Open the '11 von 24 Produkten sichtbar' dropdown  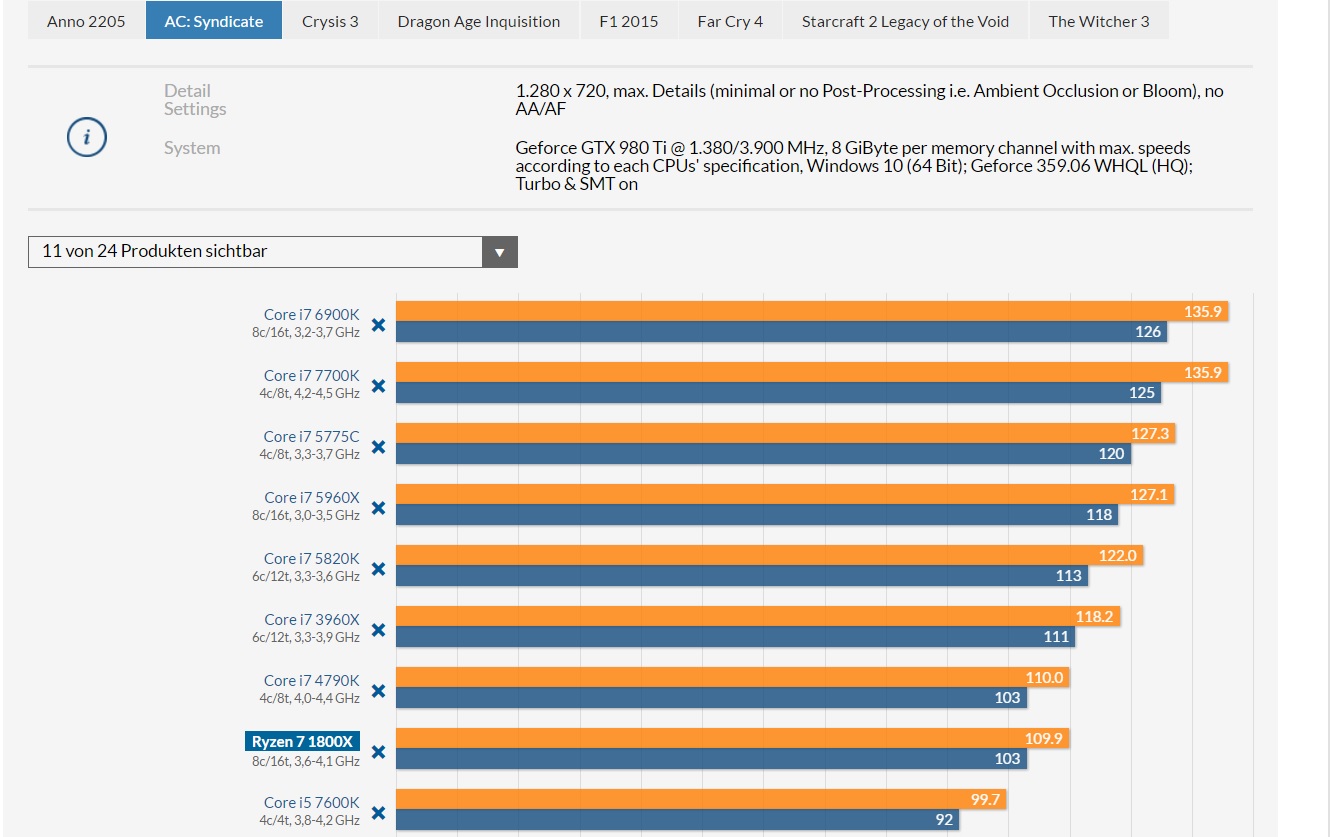pyautogui.click(x=255, y=252)
